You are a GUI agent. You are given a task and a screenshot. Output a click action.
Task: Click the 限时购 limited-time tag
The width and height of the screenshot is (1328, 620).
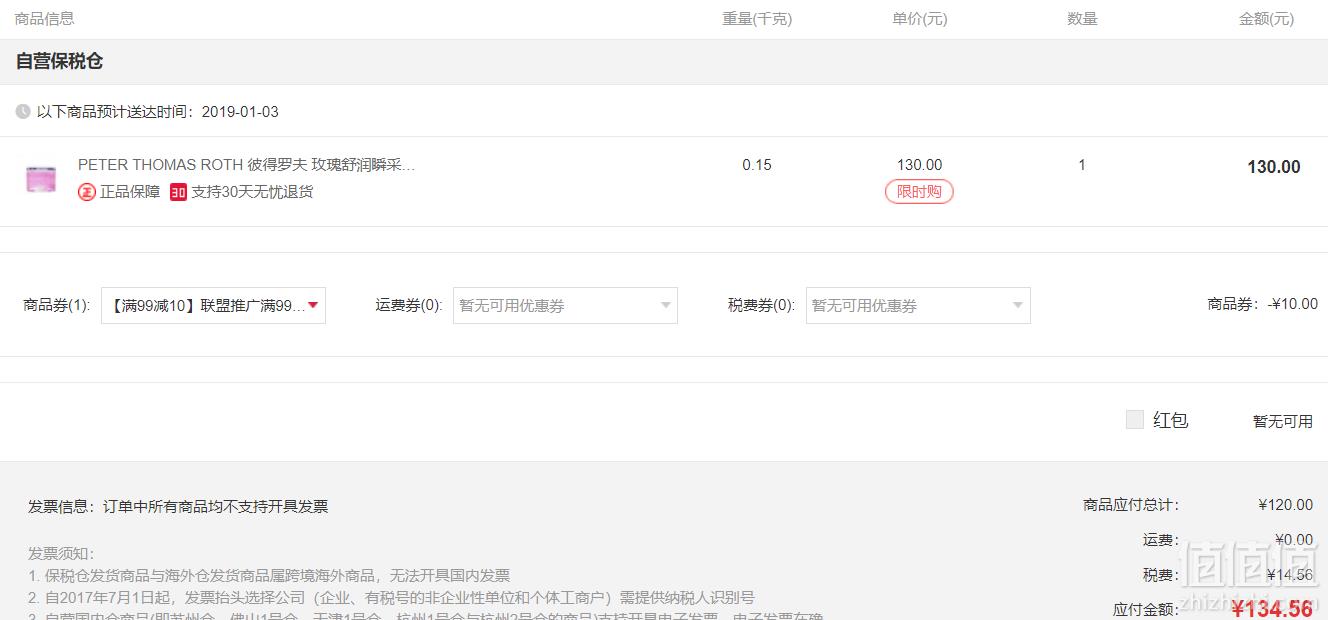[919, 191]
